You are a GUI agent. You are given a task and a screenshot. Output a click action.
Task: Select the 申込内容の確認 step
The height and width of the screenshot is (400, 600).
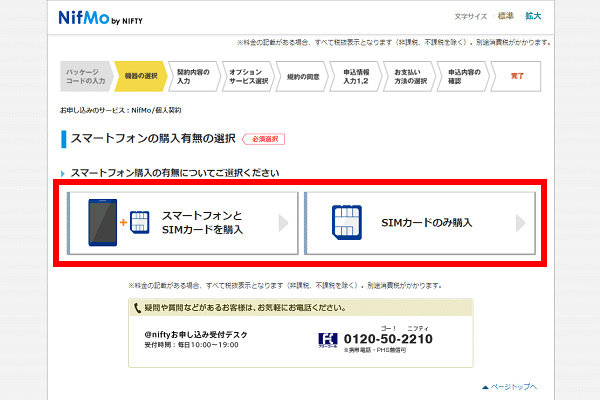(463, 76)
